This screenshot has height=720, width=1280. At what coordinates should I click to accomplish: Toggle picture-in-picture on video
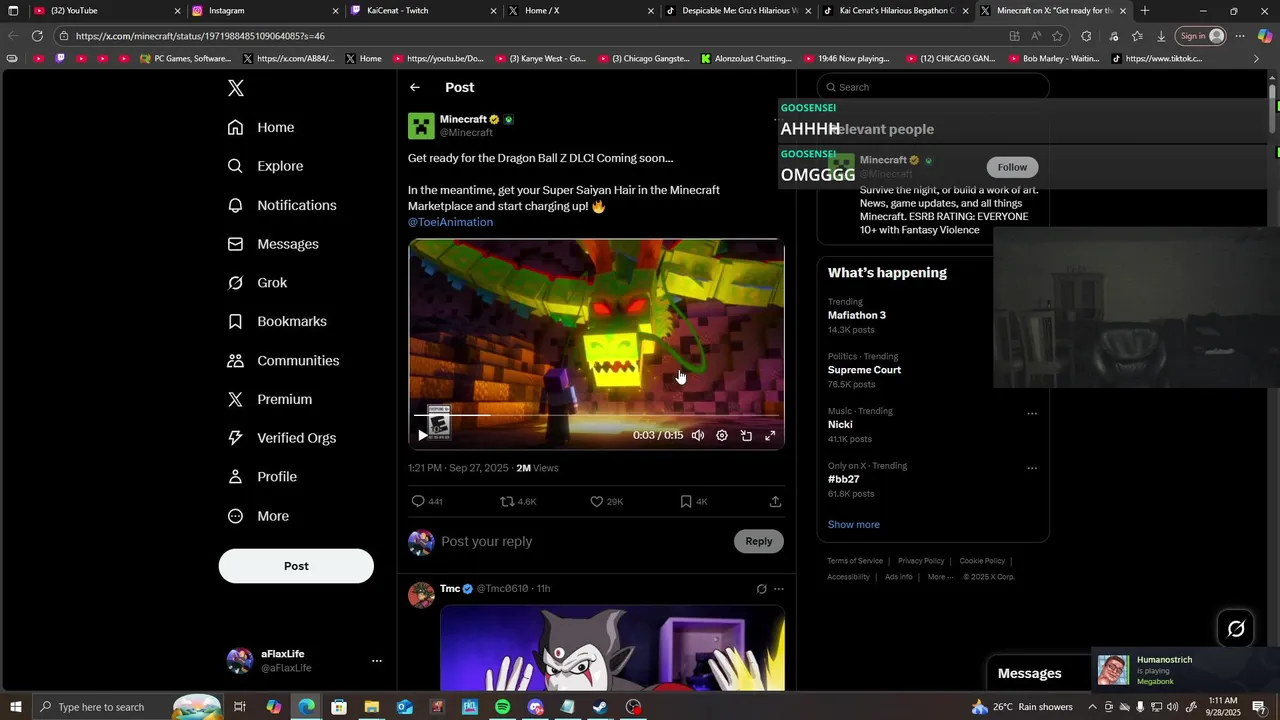[746, 435]
